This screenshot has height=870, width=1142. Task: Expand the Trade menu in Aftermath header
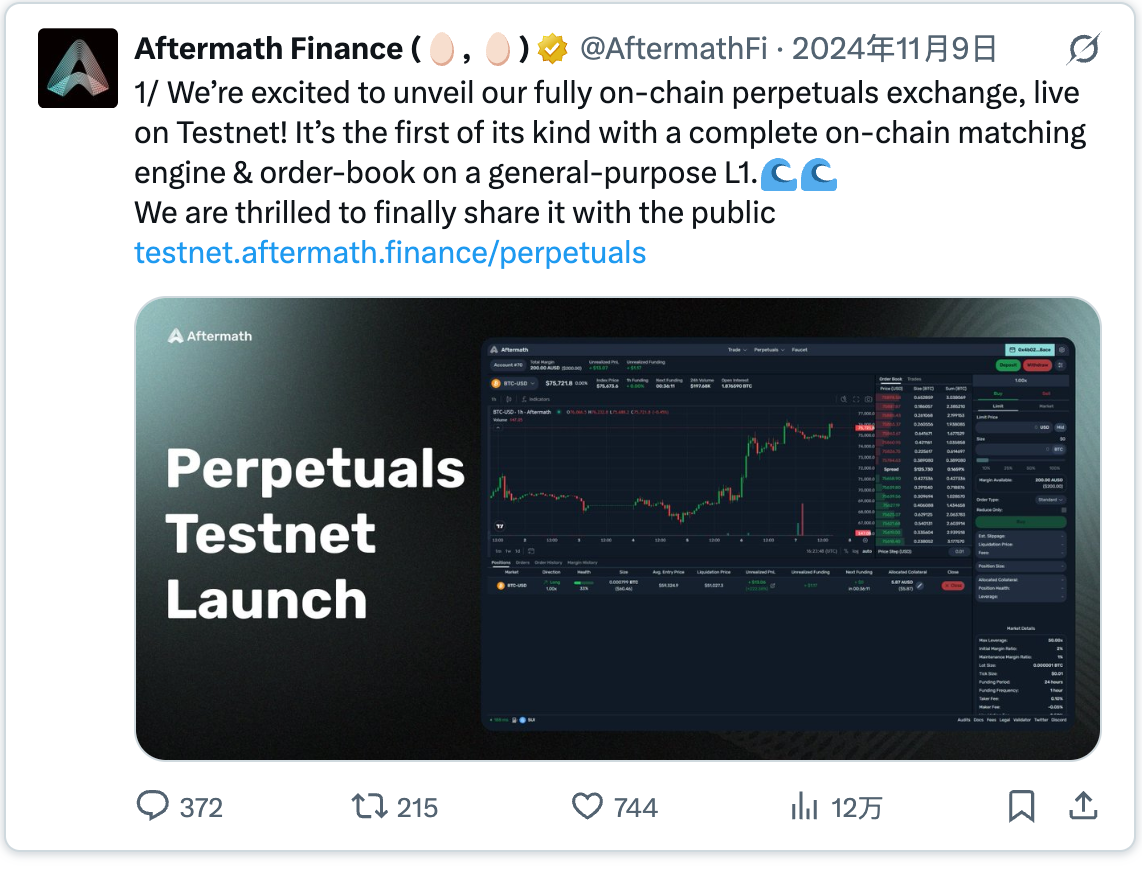point(736,350)
